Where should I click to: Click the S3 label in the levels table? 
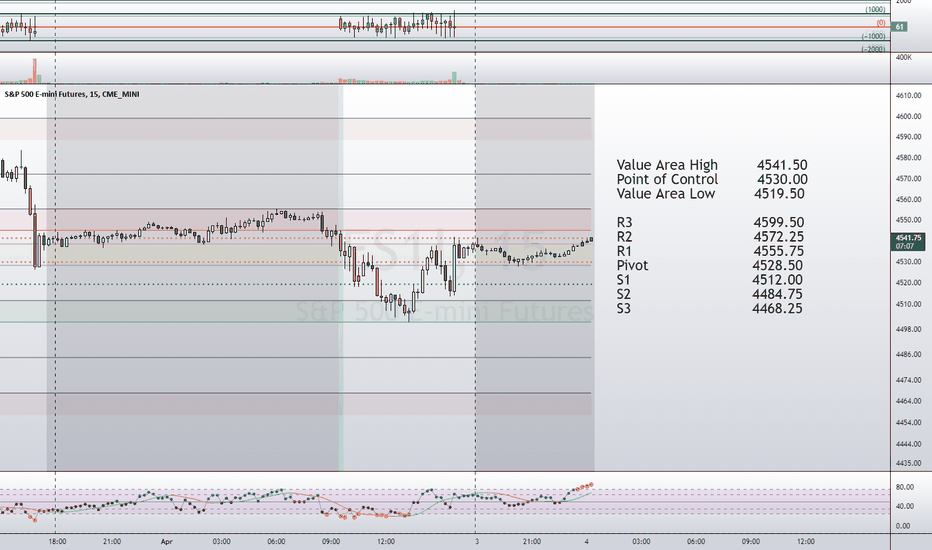(624, 308)
